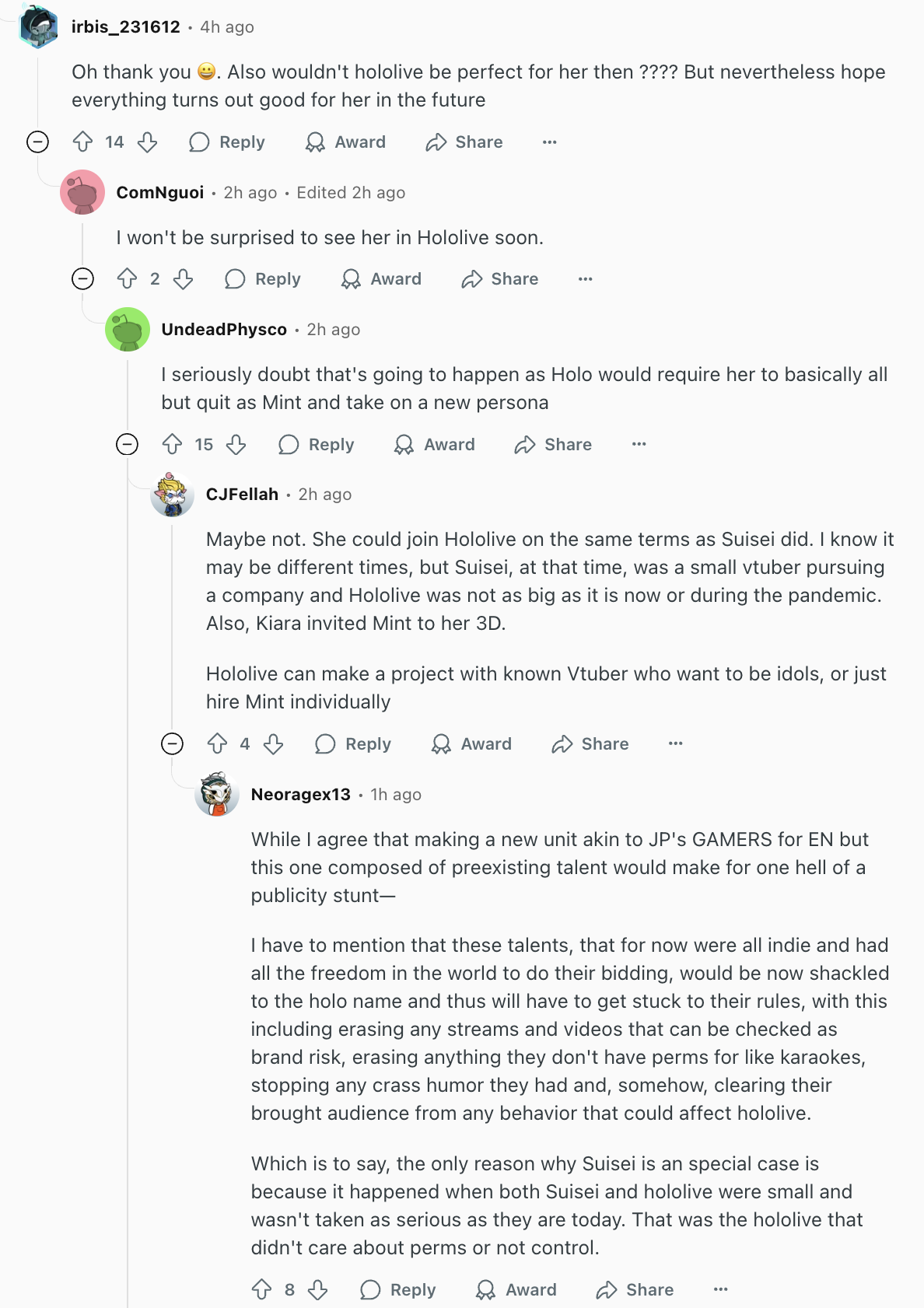This screenshot has width=924, height=1308.
Task: Give an award to UndeadPhysco's comment
Action: (x=435, y=444)
